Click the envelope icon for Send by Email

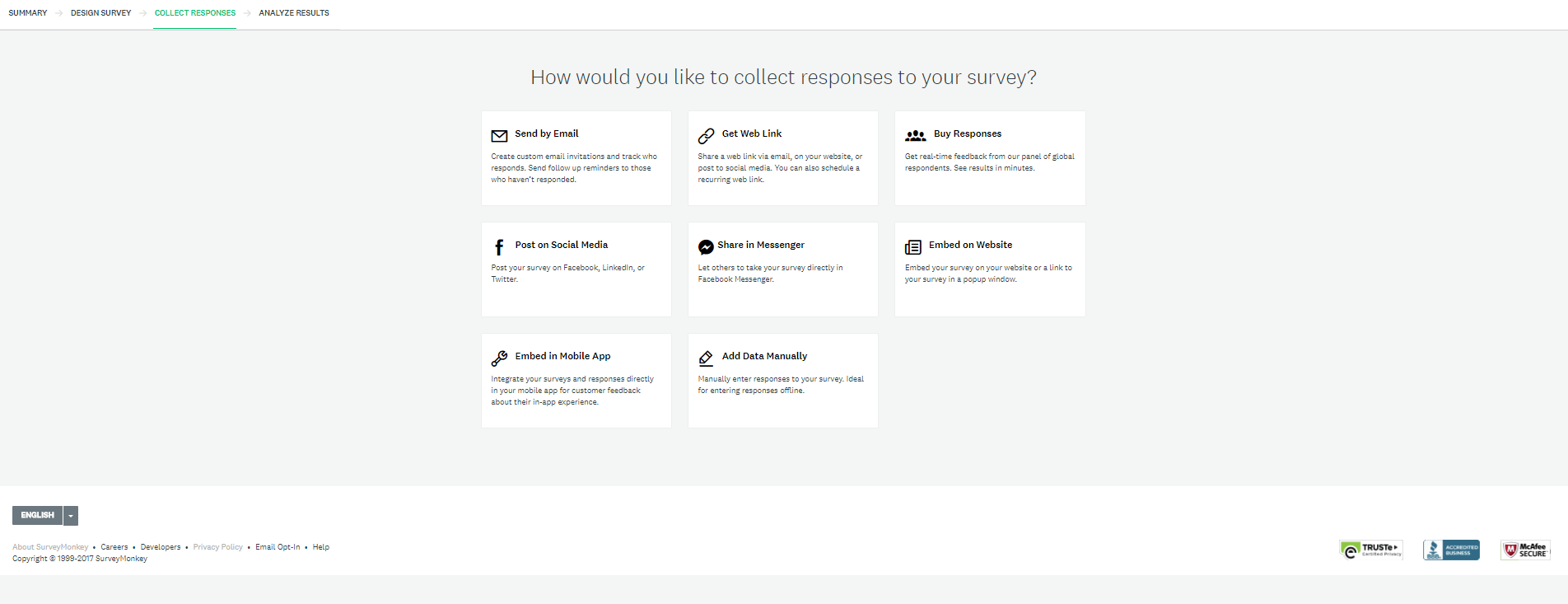tap(499, 135)
